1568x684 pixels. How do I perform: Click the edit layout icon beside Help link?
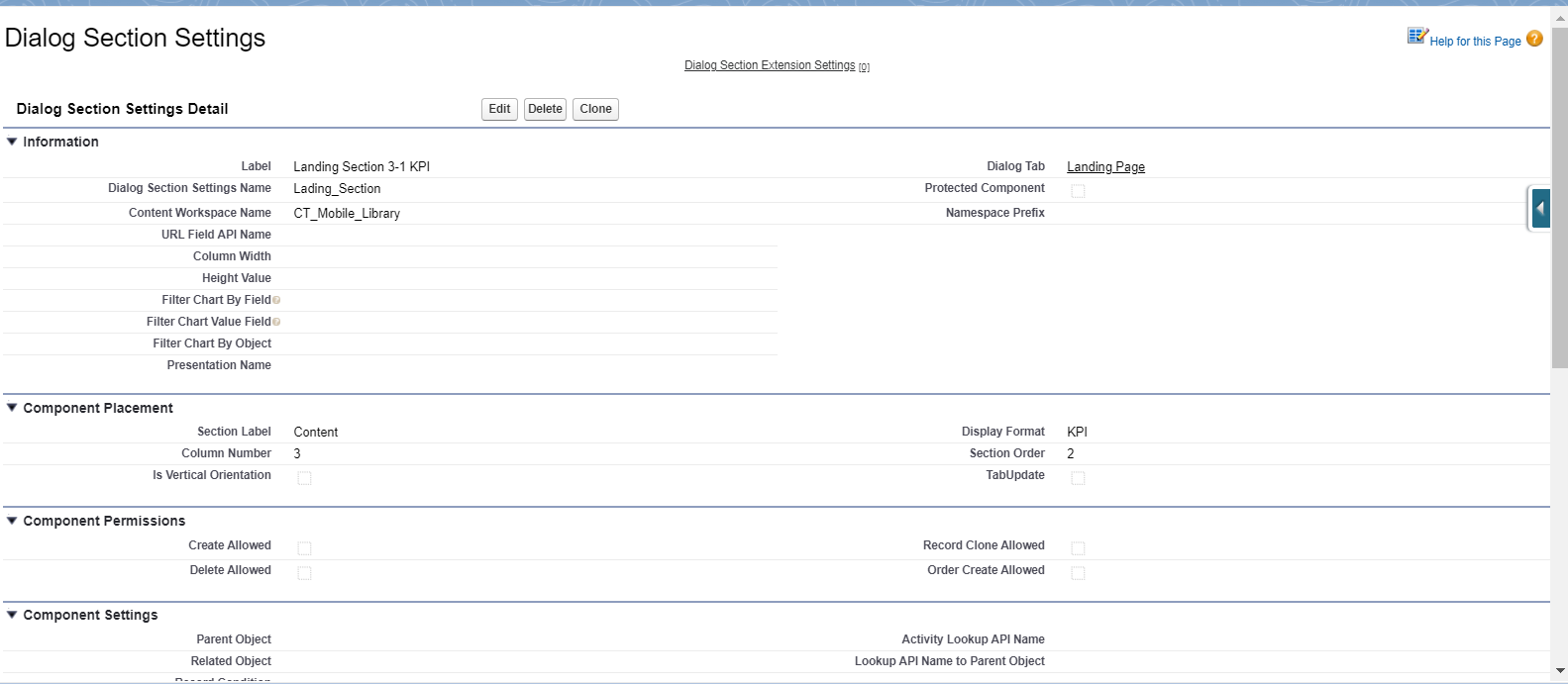point(1417,37)
